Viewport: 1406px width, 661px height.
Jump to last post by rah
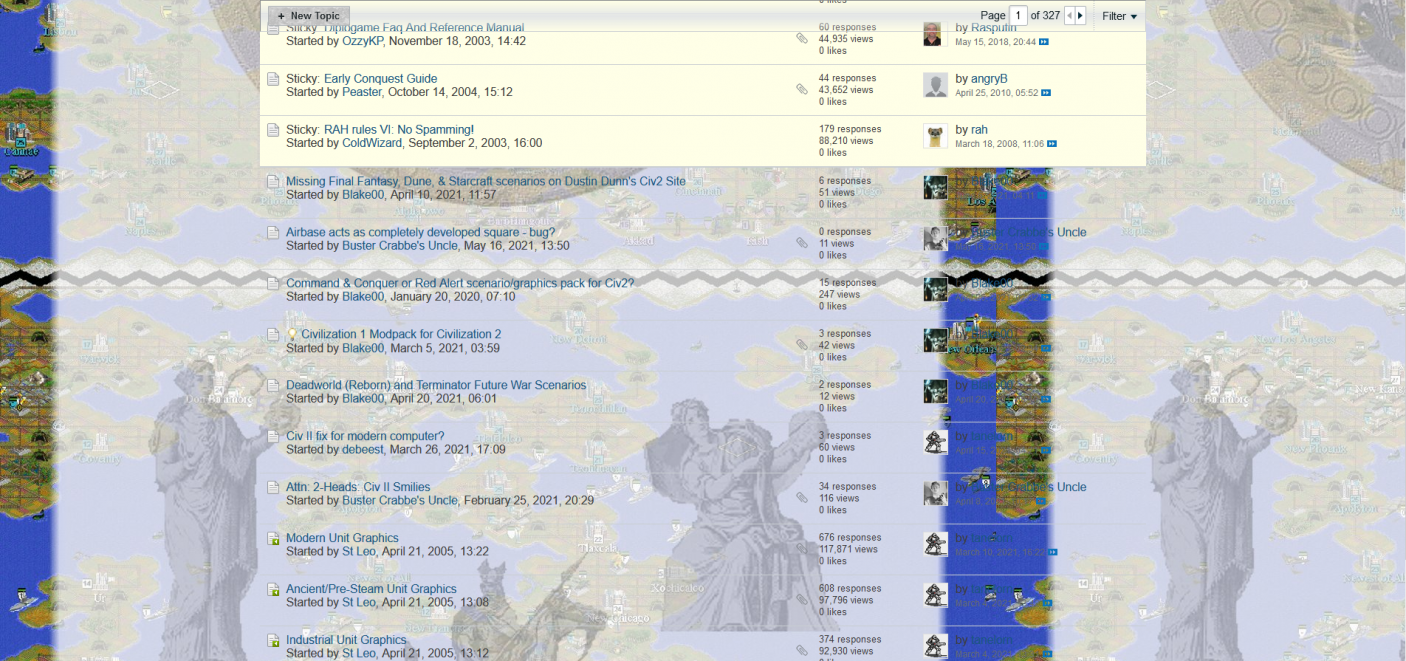click(x=1052, y=144)
